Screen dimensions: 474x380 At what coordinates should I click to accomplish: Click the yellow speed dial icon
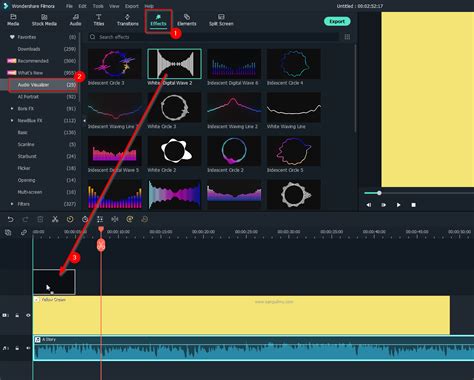[x=70, y=219]
